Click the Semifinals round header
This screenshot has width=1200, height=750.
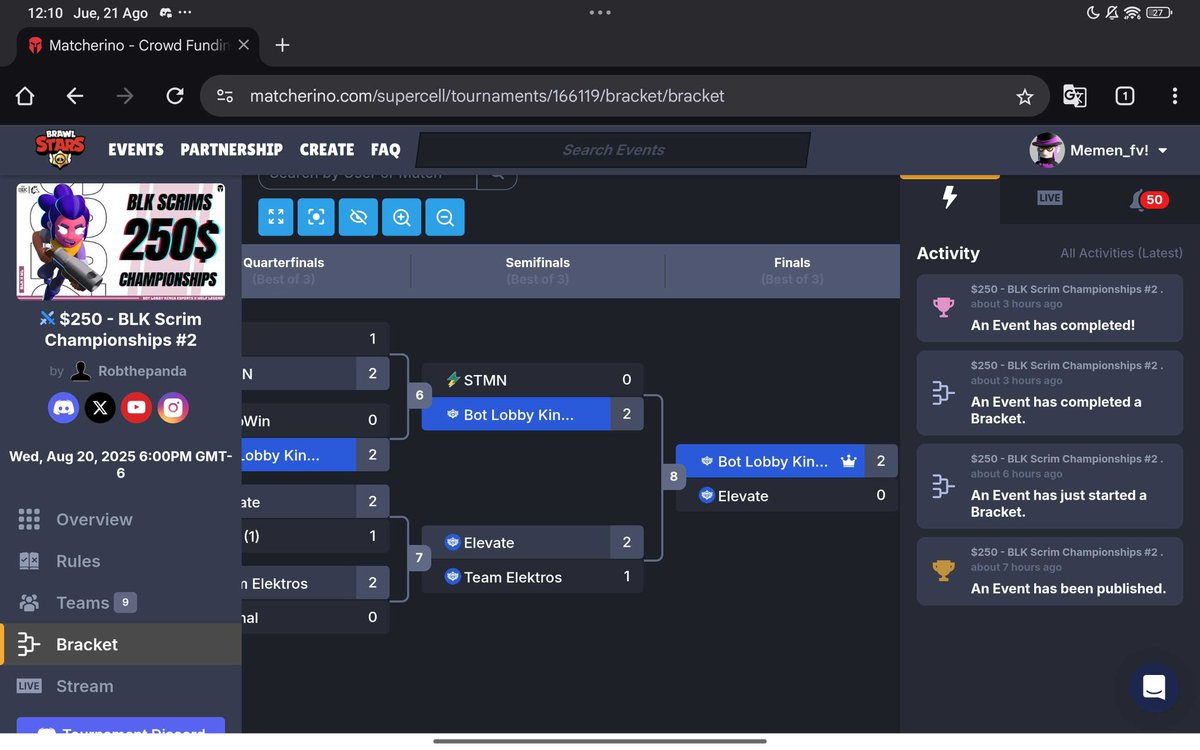537,270
